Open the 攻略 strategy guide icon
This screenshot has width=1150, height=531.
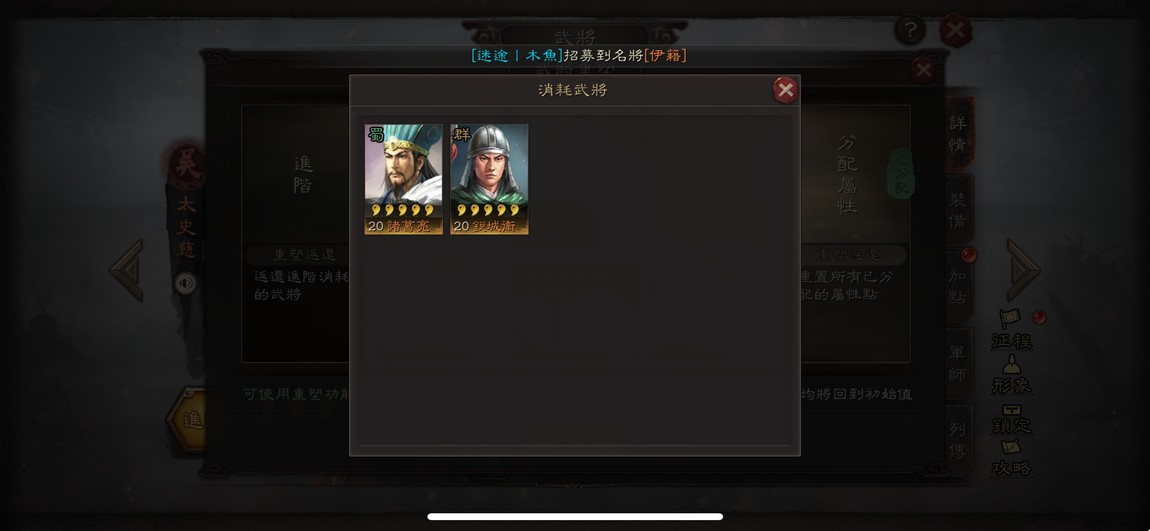[1011, 458]
